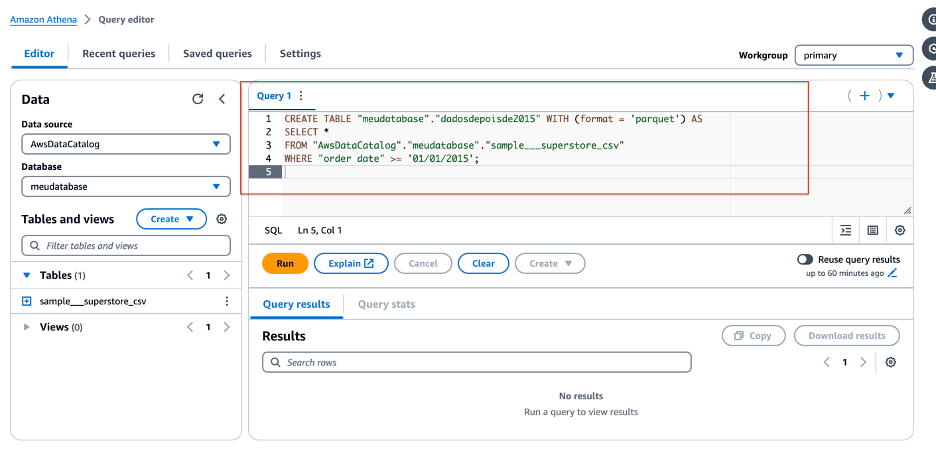Run the query

tap(285, 263)
